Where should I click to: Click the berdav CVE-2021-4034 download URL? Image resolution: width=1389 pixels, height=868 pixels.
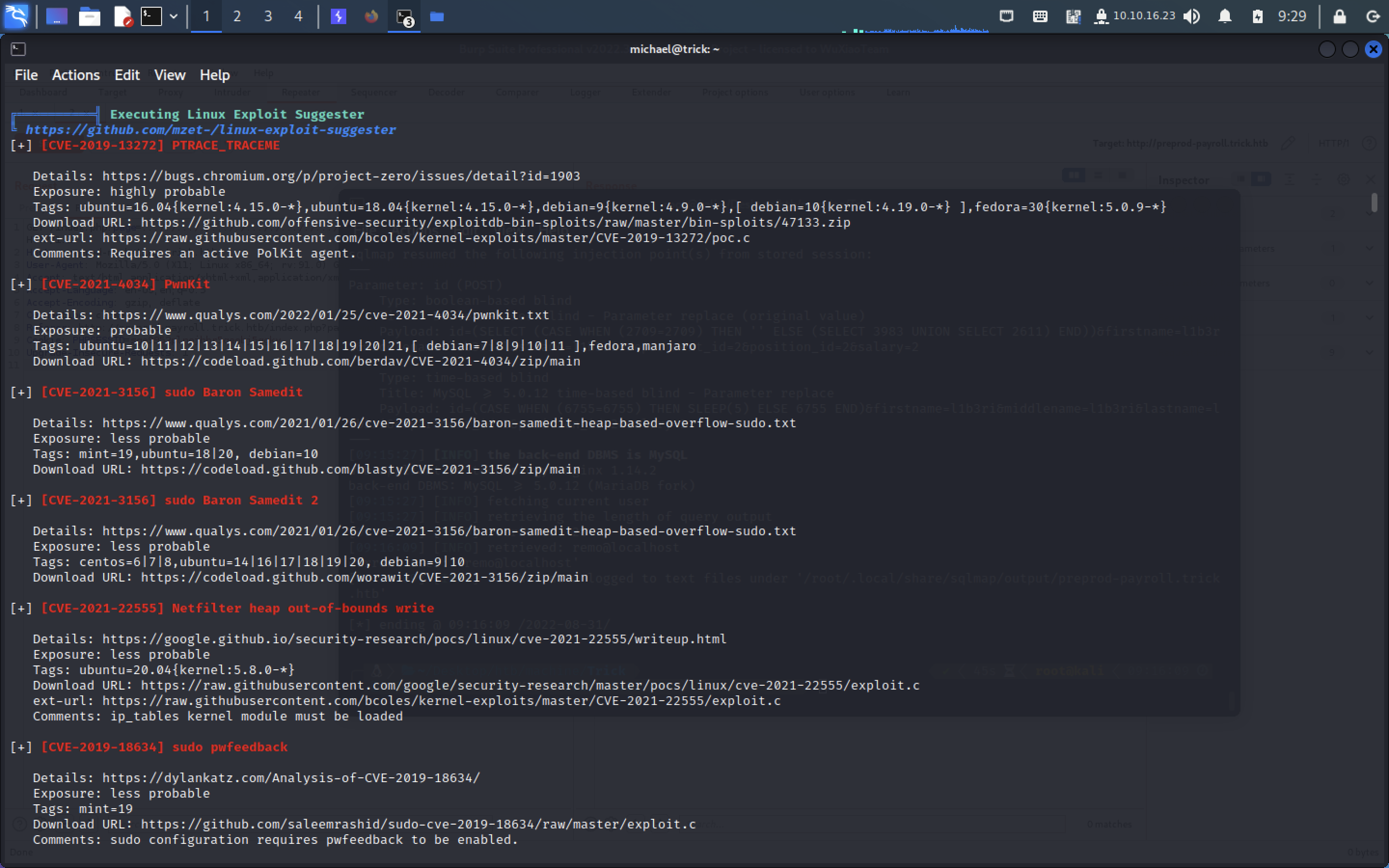pyautogui.click(x=360, y=362)
